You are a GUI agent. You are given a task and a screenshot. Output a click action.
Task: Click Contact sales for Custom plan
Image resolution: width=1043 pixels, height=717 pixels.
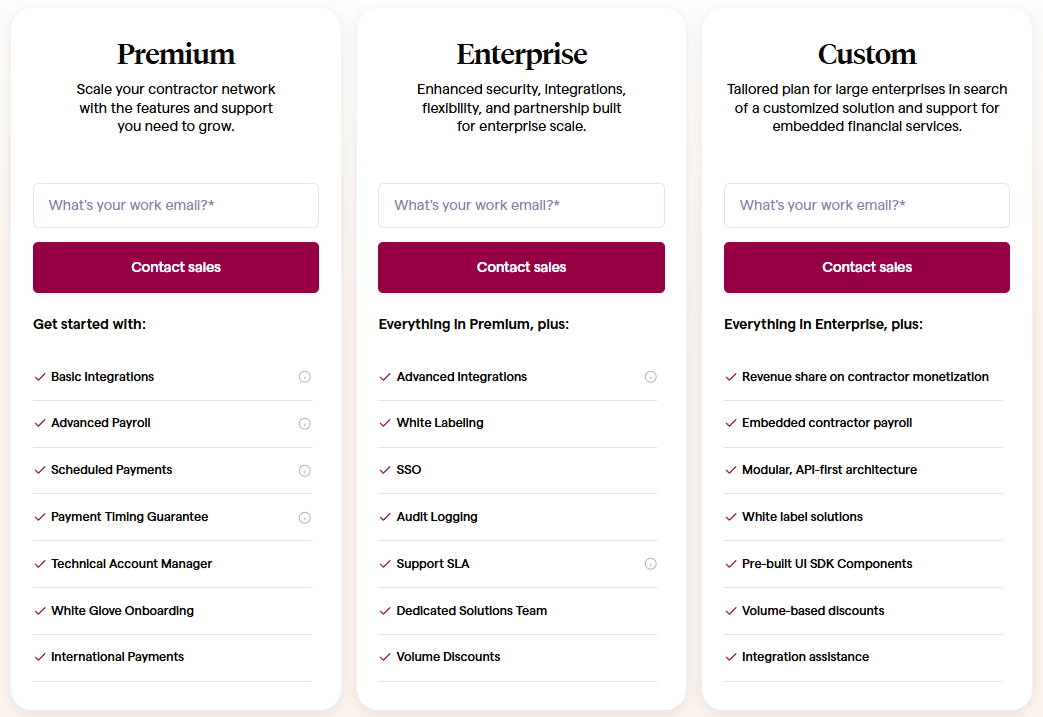[867, 267]
